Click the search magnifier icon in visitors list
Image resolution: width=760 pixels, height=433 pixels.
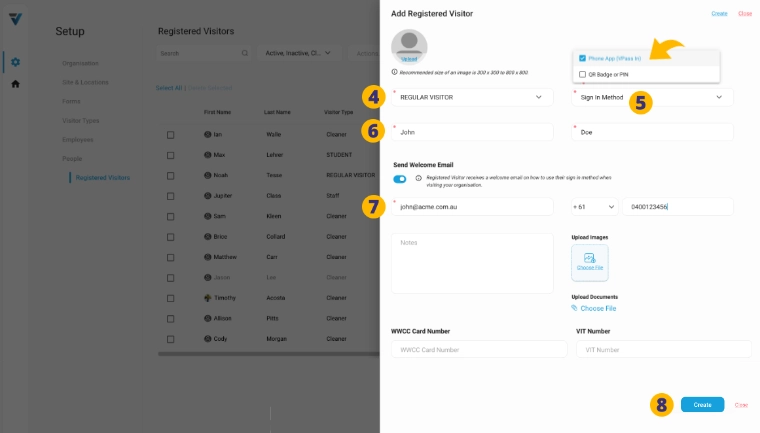coord(244,52)
